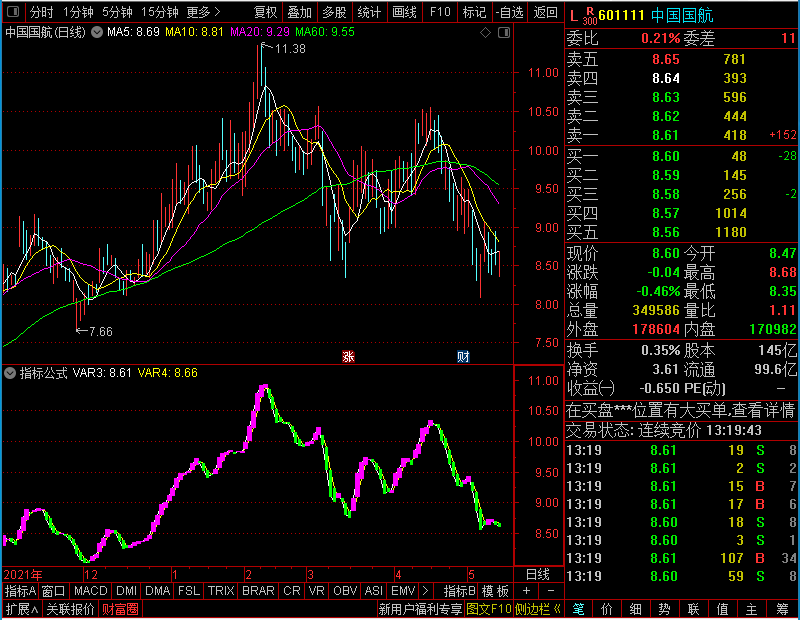Expand the 扩展 panel
The image size is (800, 620).
22,609
